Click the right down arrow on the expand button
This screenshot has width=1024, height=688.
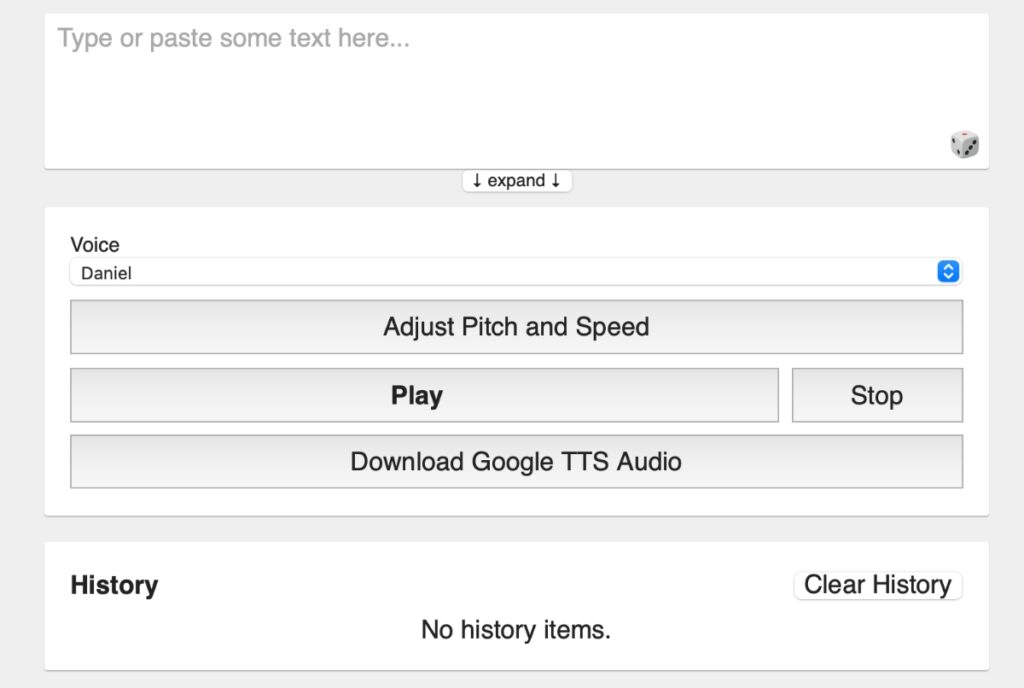556,180
